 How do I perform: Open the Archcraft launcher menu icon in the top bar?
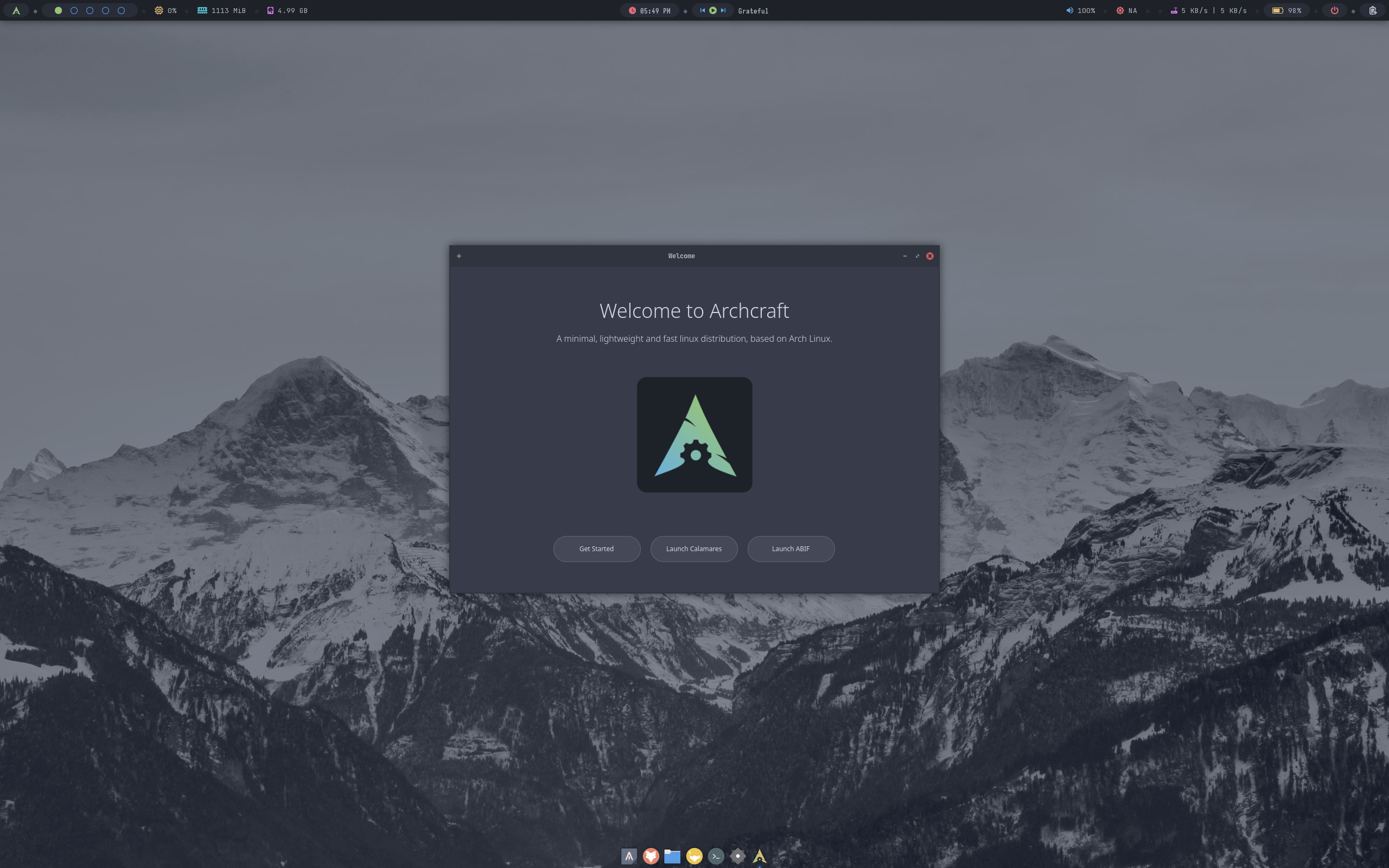16,10
